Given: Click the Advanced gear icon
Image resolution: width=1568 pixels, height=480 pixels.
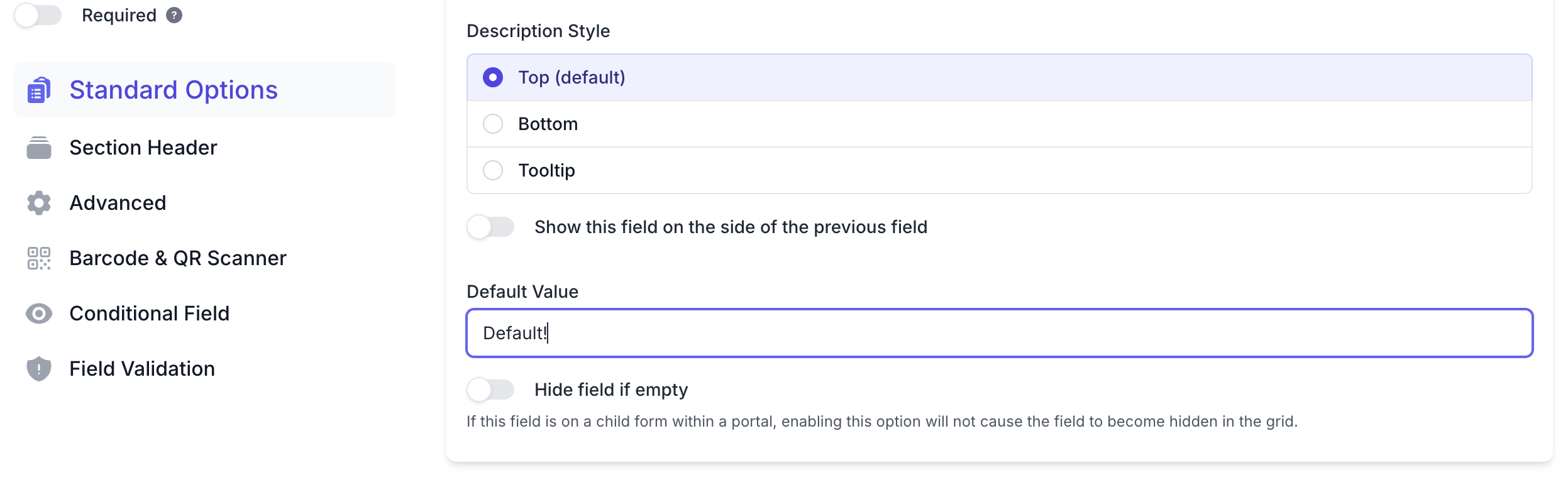Looking at the screenshot, I should (39, 203).
